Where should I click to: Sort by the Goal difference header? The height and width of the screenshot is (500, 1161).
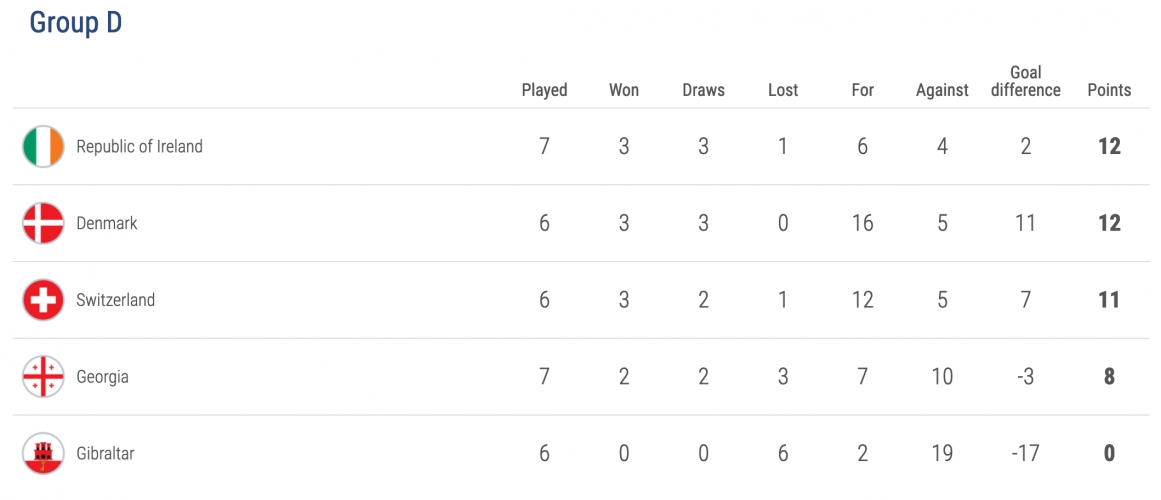click(x=1026, y=81)
